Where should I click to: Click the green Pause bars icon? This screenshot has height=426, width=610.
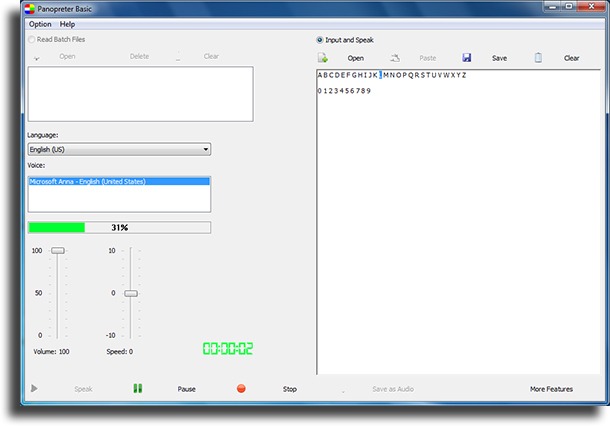tap(138, 388)
